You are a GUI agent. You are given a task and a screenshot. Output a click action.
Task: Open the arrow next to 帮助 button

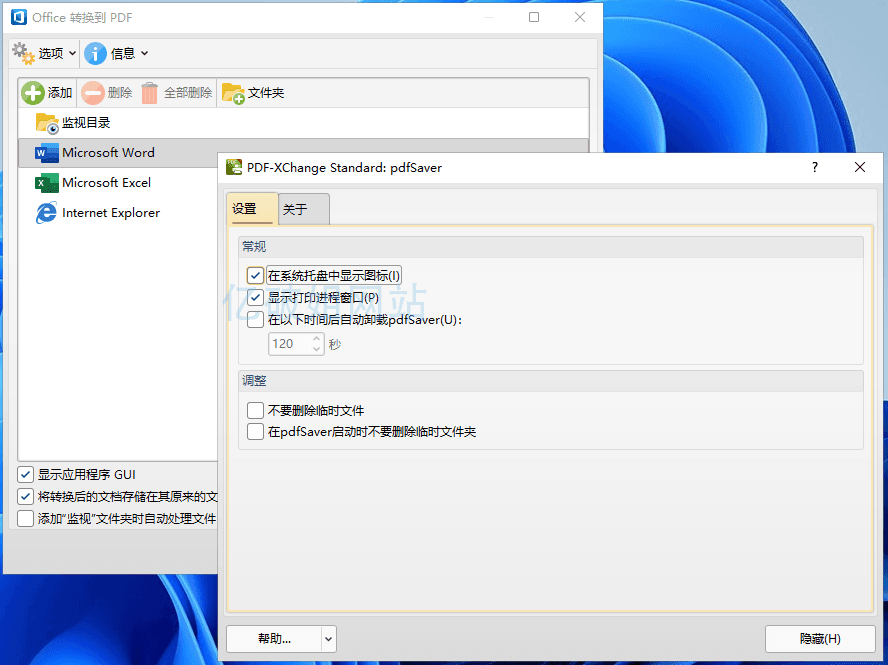[329, 639]
